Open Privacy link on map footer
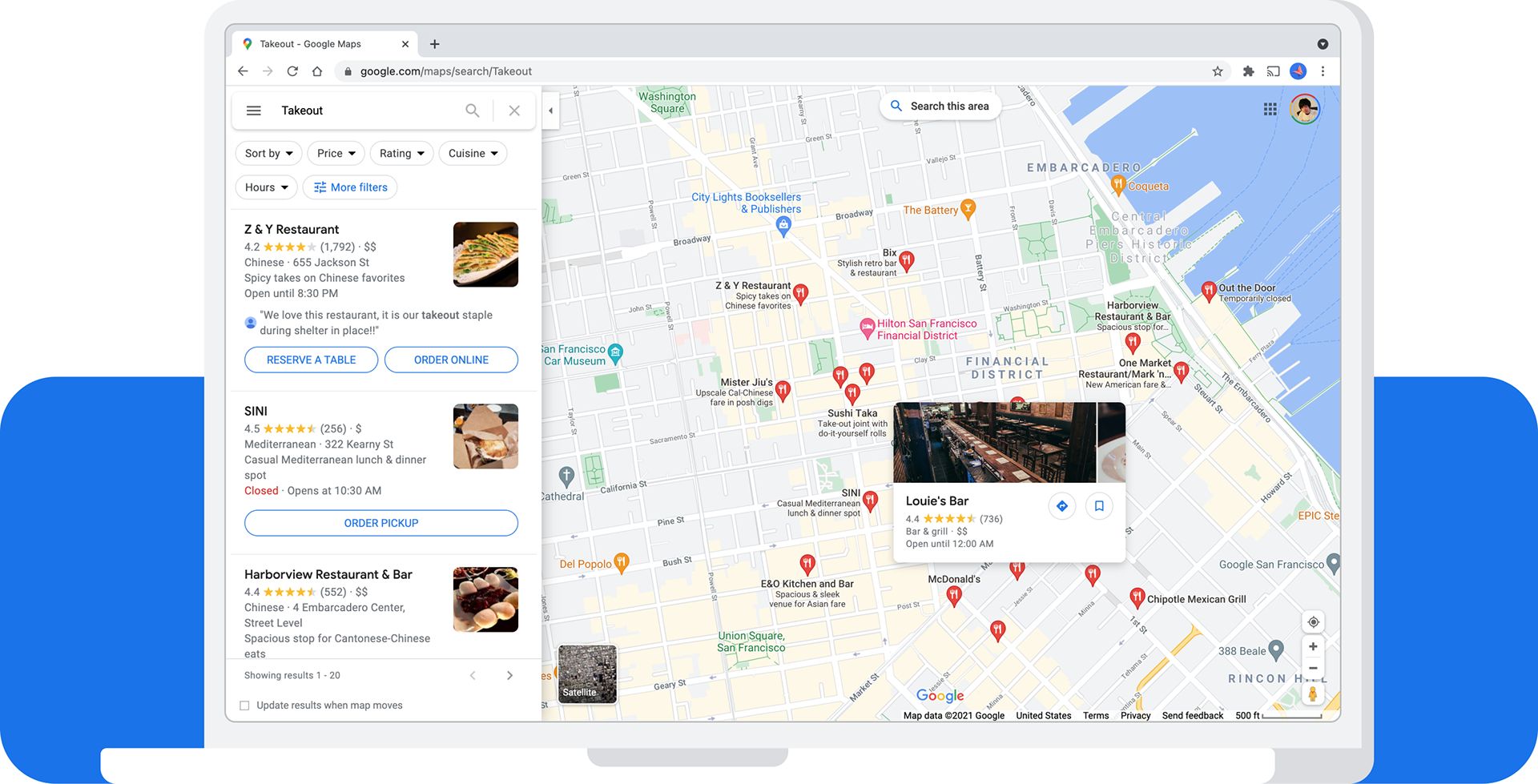The height and width of the screenshot is (784, 1538). pyautogui.click(x=1135, y=716)
